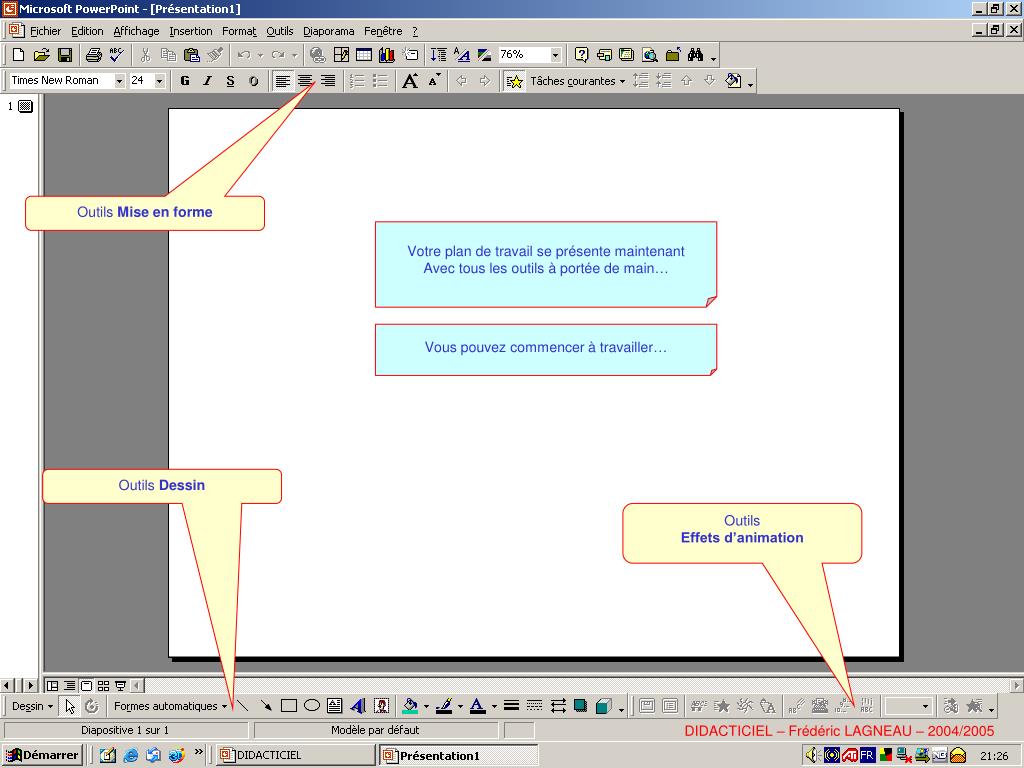Viewport: 1024px width, 768px height.
Task: Toggle Italic (I) formatting
Action: click(x=208, y=81)
